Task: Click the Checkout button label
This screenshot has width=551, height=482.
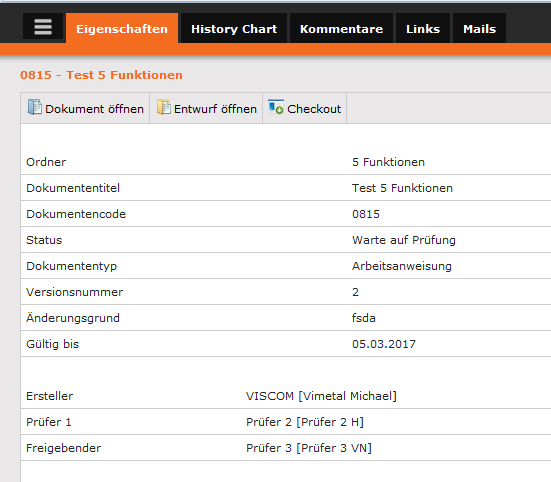Action: click(x=314, y=109)
